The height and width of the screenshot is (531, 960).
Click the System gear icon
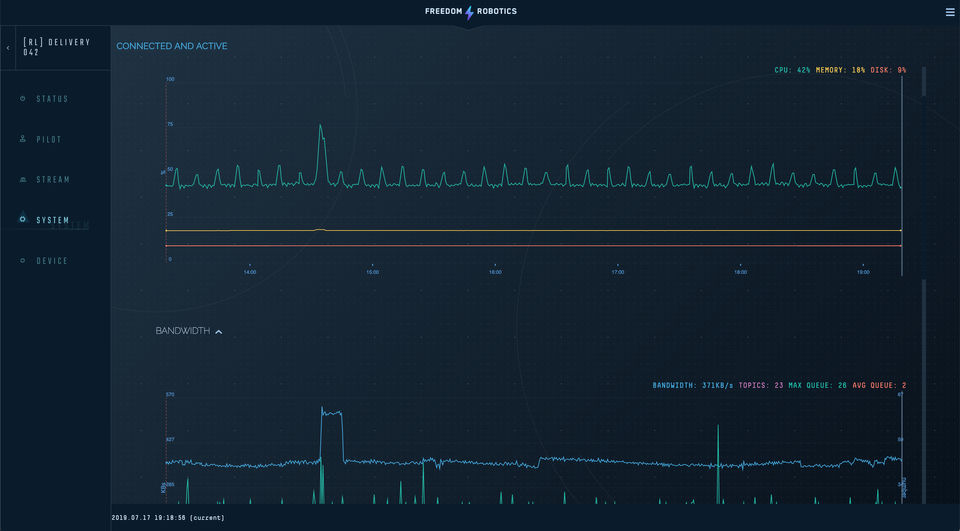(23, 219)
